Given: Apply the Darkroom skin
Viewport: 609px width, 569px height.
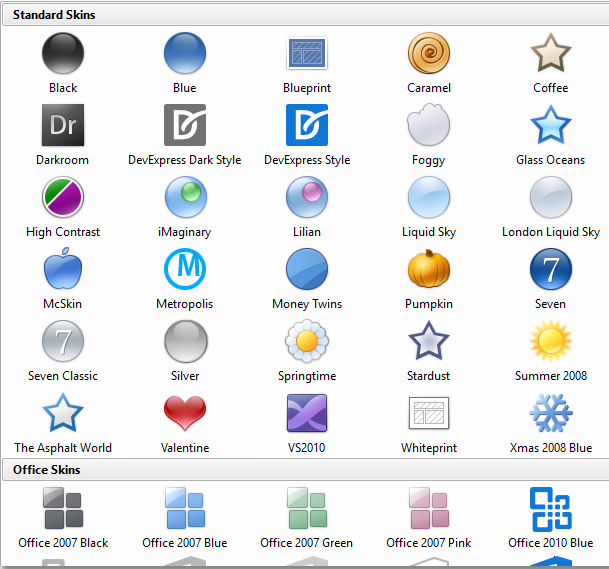Looking at the screenshot, I should pos(63,125).
